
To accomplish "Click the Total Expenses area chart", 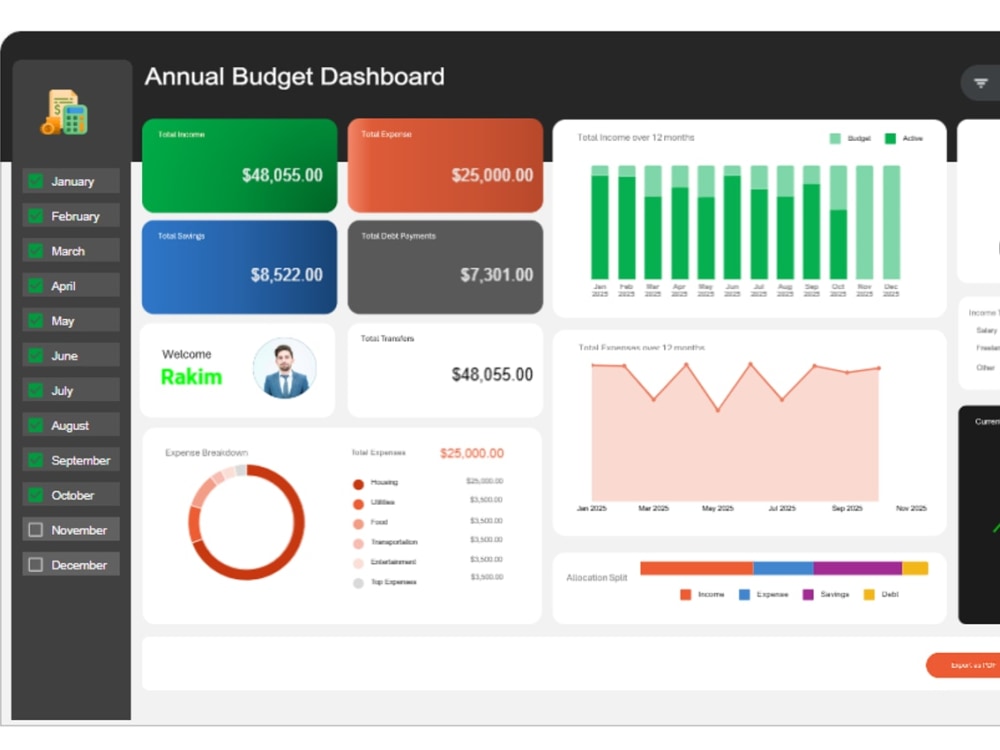I will 735,432.
